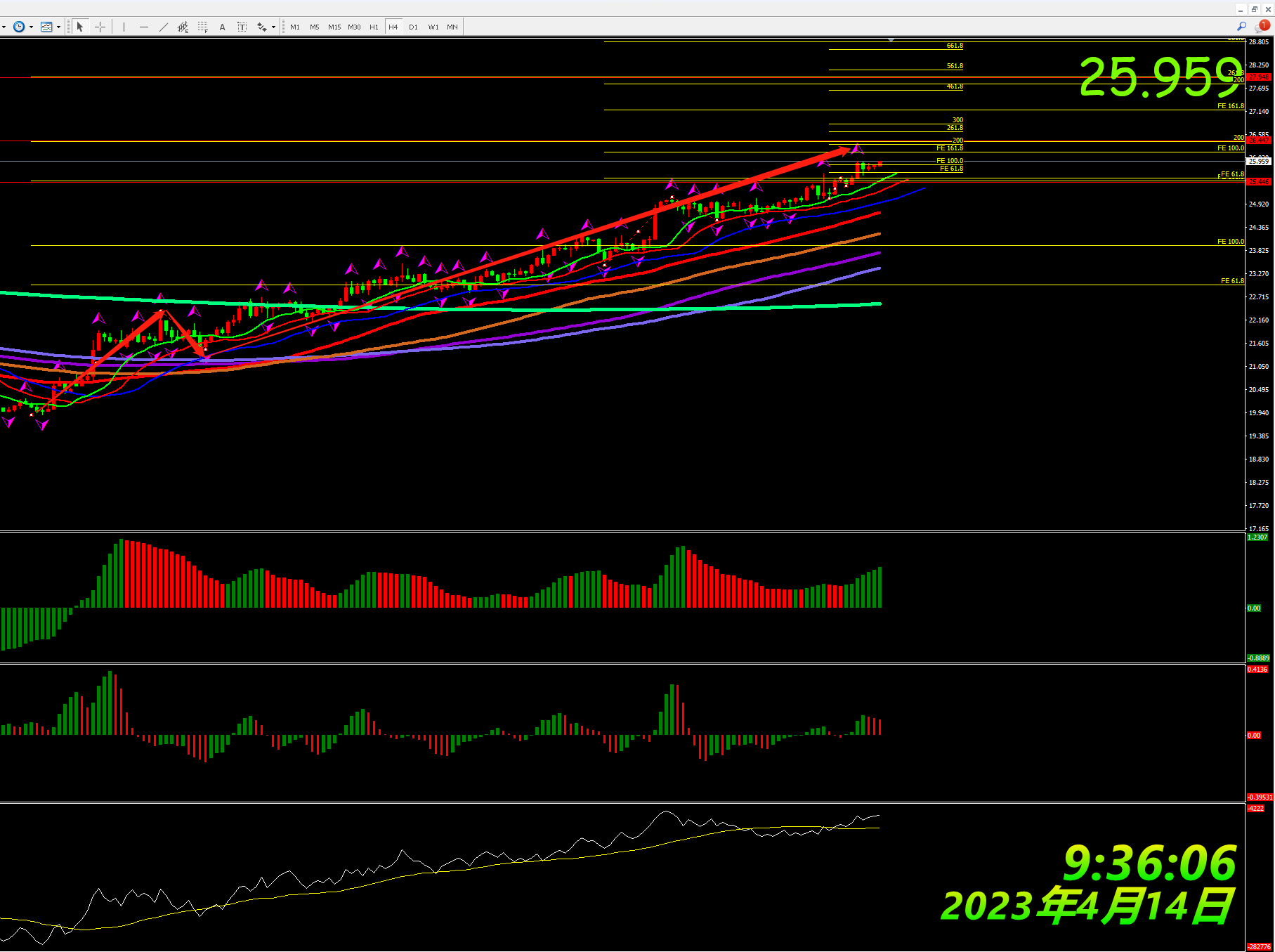The height and width of the screenshot is (952, 1275).
Task: Pick the vertical line drawing tool
Action: 124,27
